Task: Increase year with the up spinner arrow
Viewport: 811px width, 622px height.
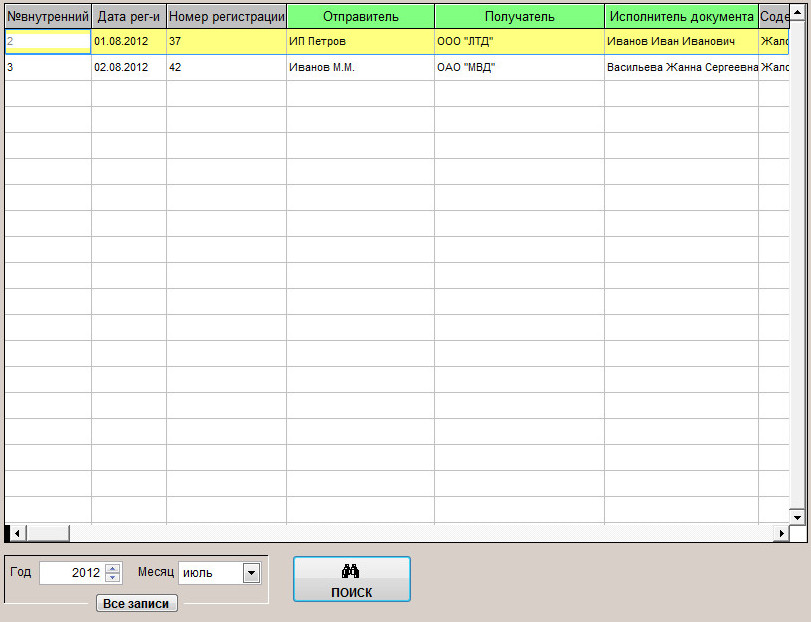Action: click(113, 568)
